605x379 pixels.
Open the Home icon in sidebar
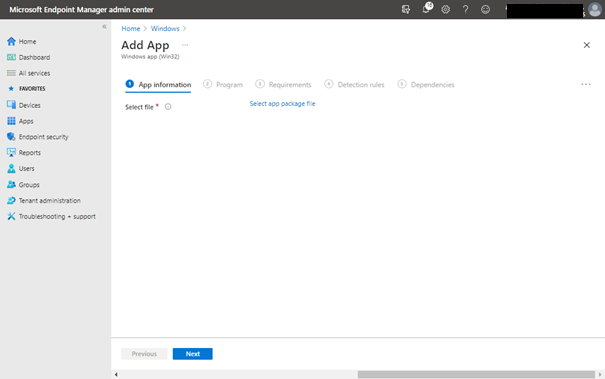pos(11,41)
